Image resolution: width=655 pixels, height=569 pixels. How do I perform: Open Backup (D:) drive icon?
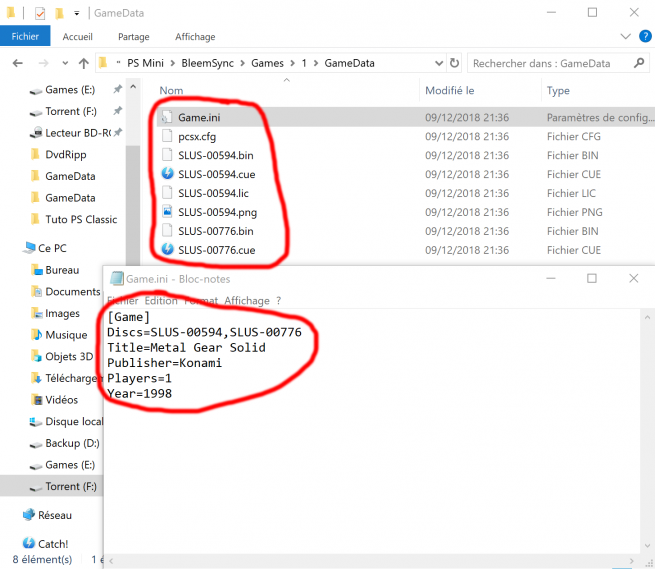click(x=36, y=444)
